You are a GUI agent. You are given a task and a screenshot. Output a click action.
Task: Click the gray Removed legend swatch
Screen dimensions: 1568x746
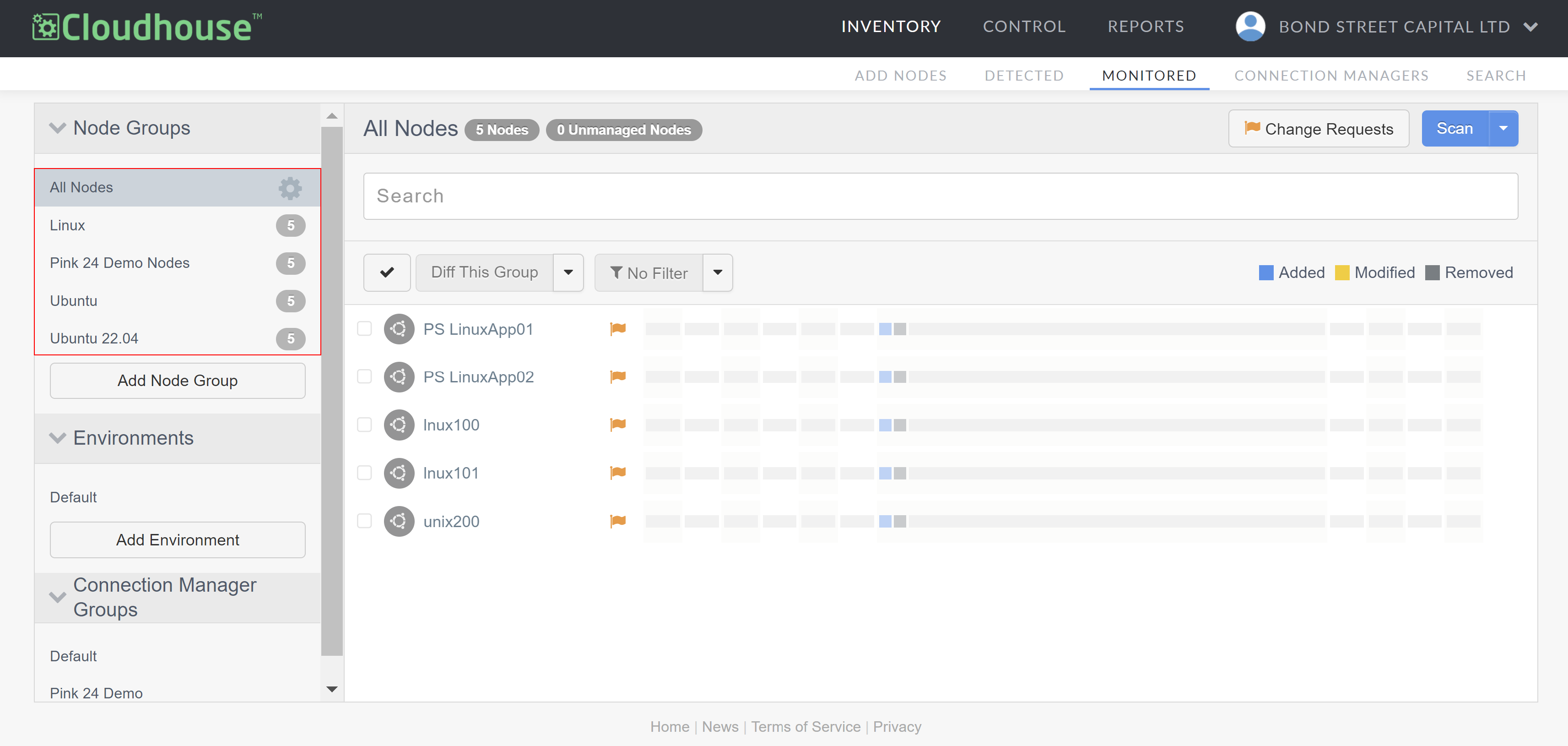[1432, 273]
